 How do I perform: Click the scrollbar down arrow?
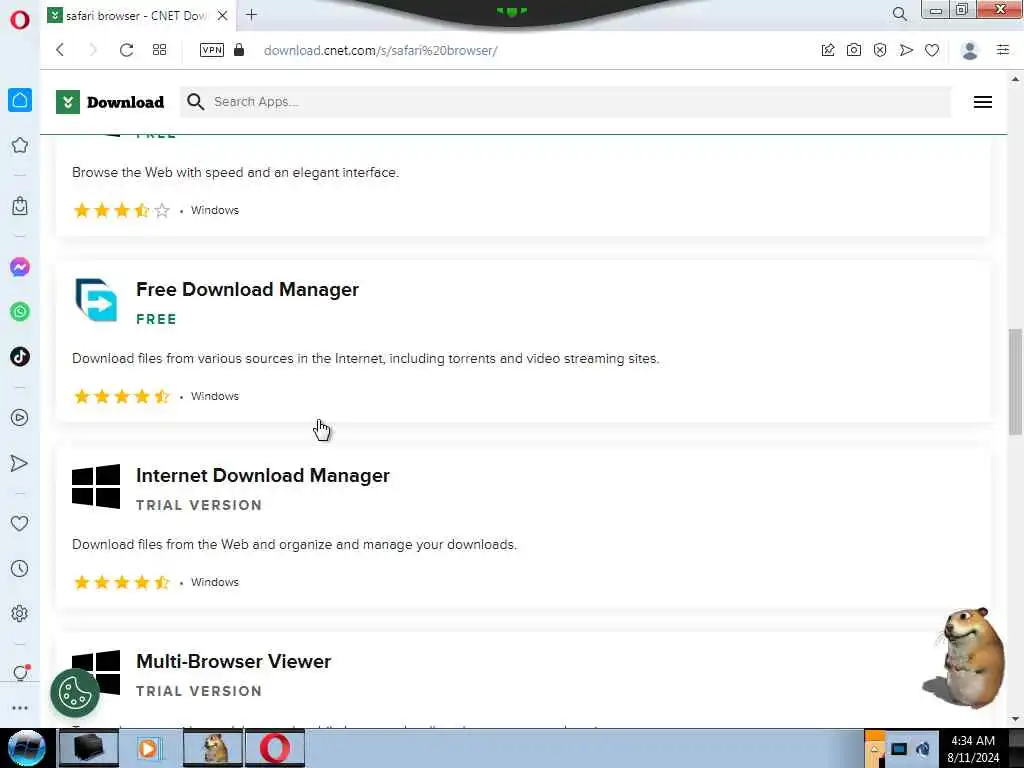1015,719
